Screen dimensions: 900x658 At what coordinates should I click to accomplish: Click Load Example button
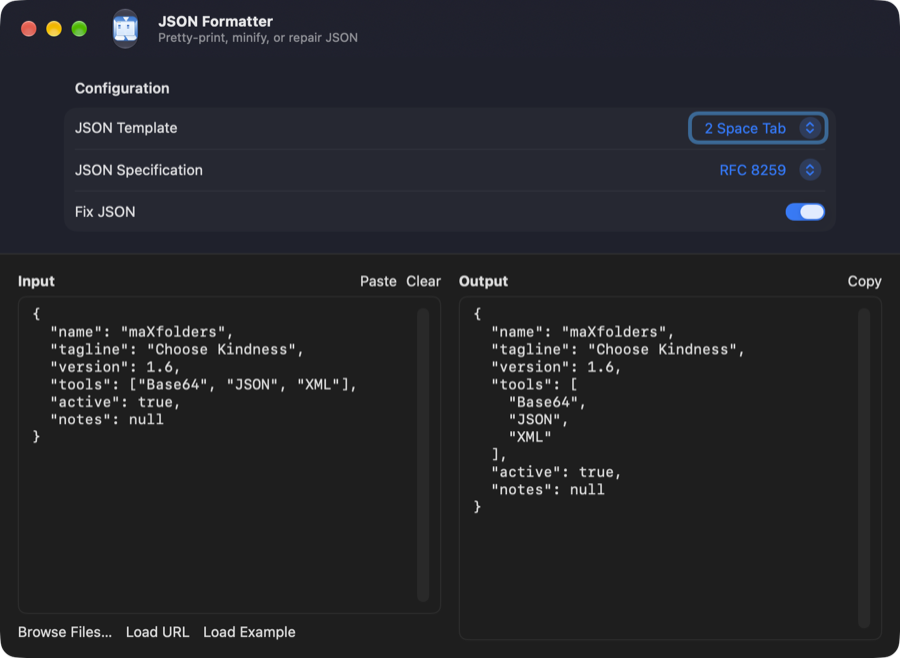(x=249, y=632)
